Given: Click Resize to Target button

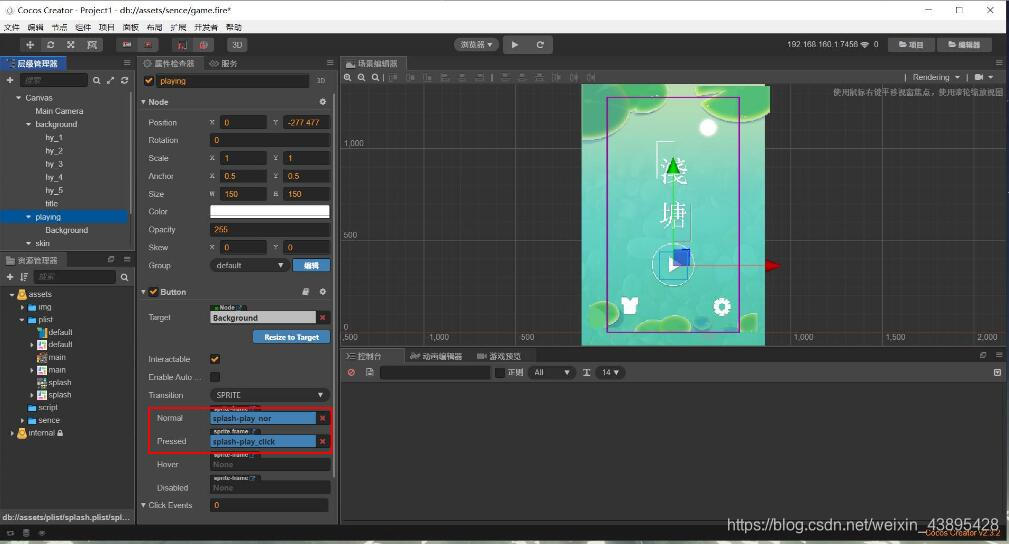Looking at the screenshot, I should (292, 337).
